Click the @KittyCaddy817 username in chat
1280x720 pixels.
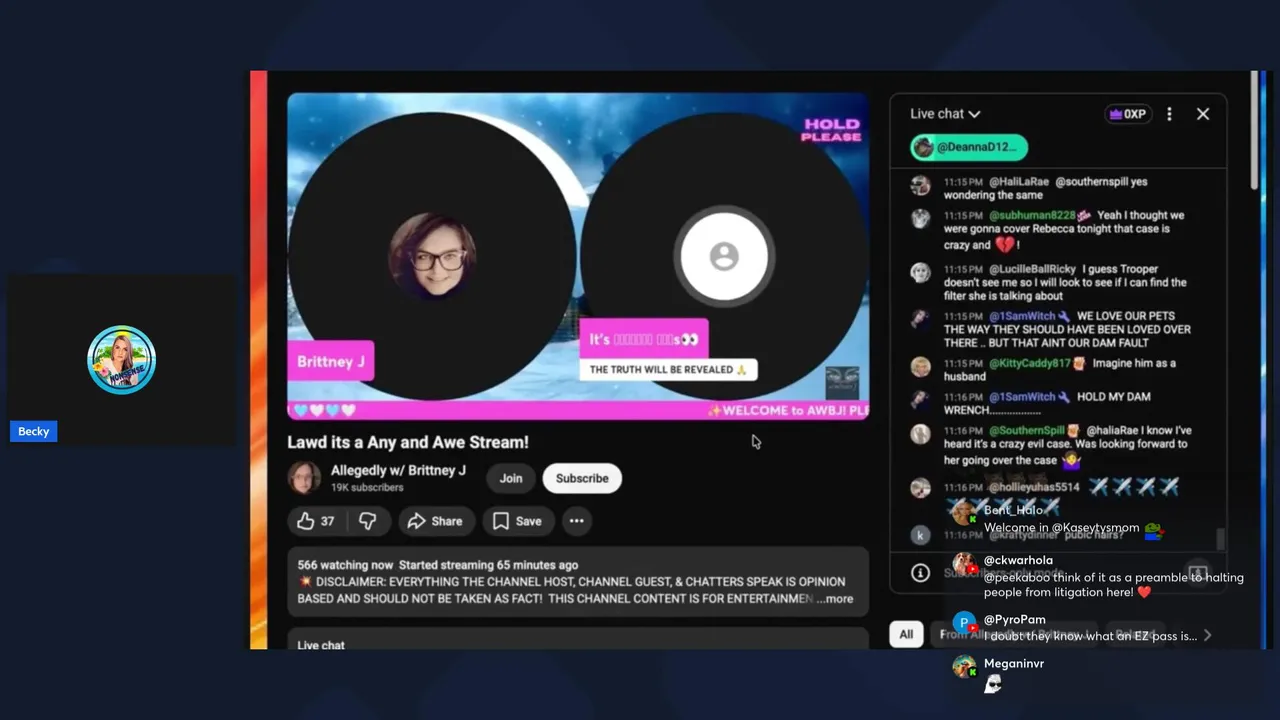[1030, 364]
